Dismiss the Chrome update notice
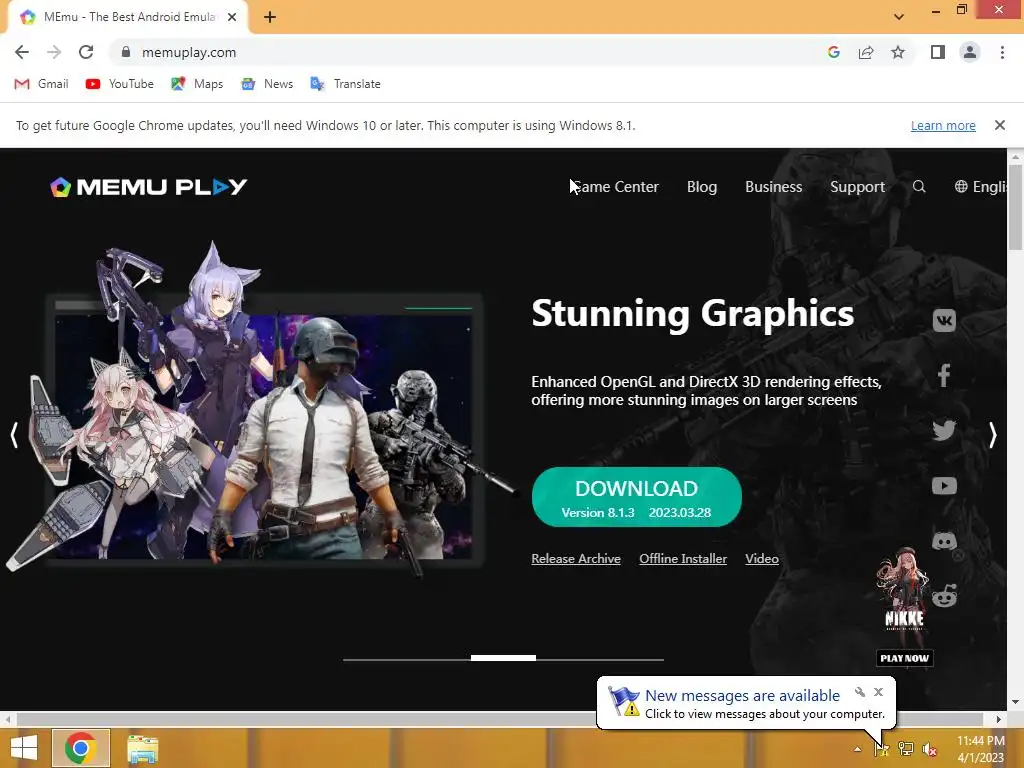Viewport: 1024px width, 768px height. pos(1000,125)
